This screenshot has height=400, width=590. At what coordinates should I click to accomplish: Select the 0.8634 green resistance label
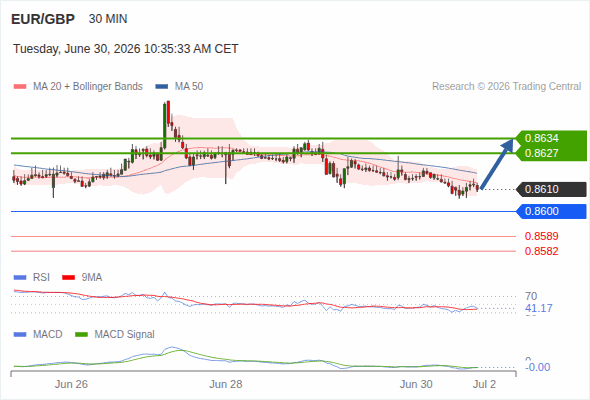(541, 138)
